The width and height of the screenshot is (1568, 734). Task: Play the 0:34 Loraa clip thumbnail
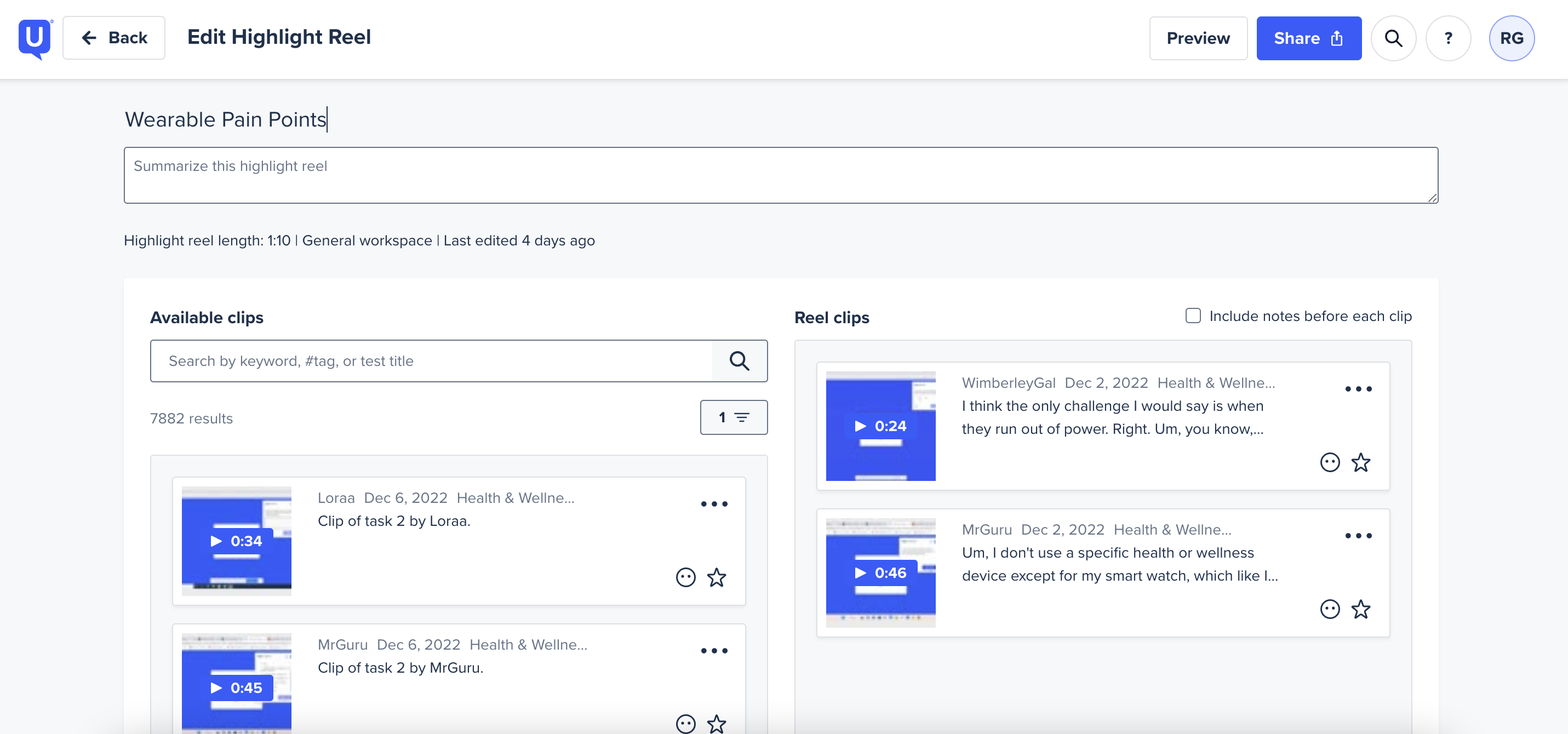point(236,541)
